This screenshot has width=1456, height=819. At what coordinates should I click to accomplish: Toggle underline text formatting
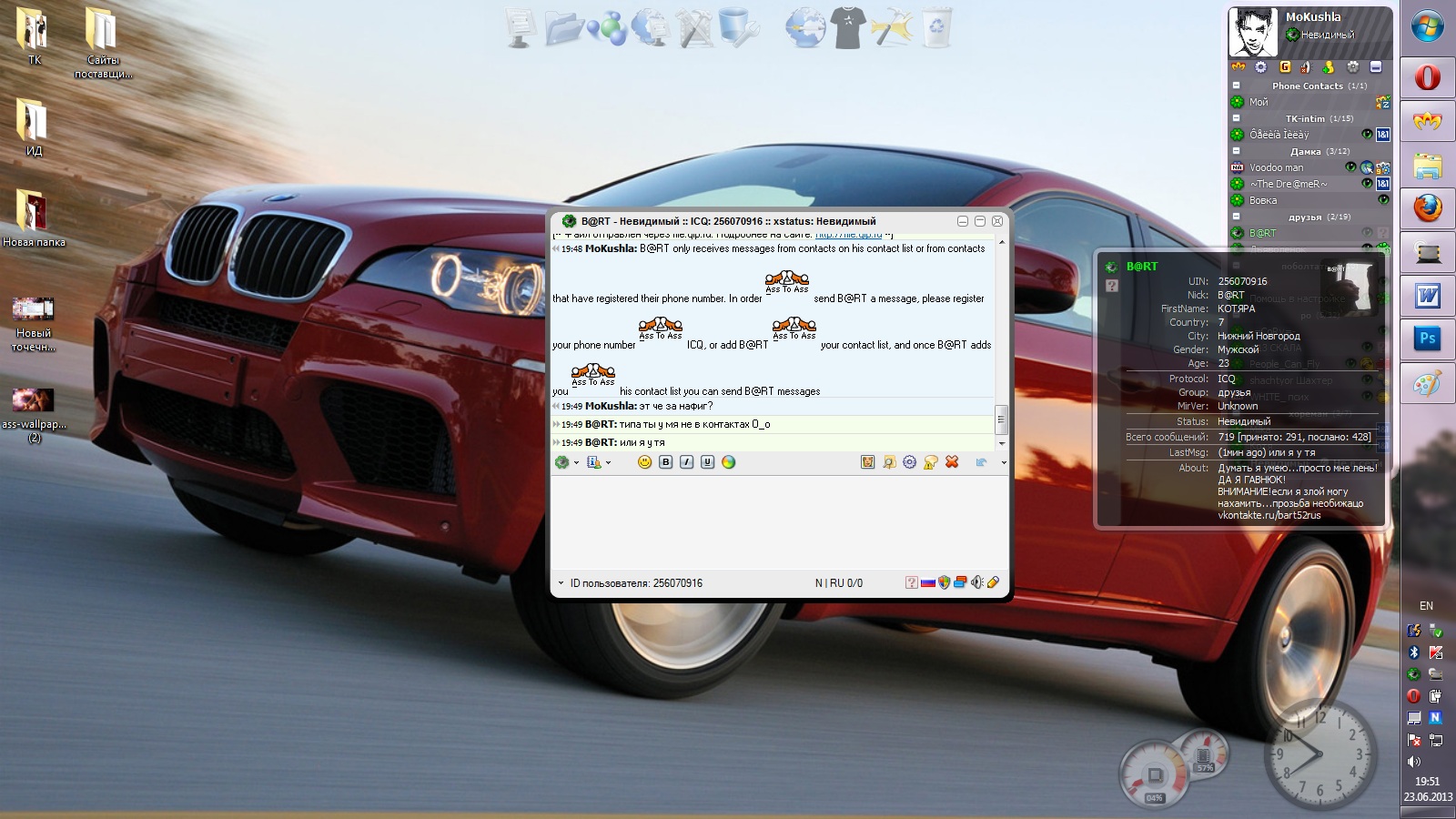[x=707, y=462]
